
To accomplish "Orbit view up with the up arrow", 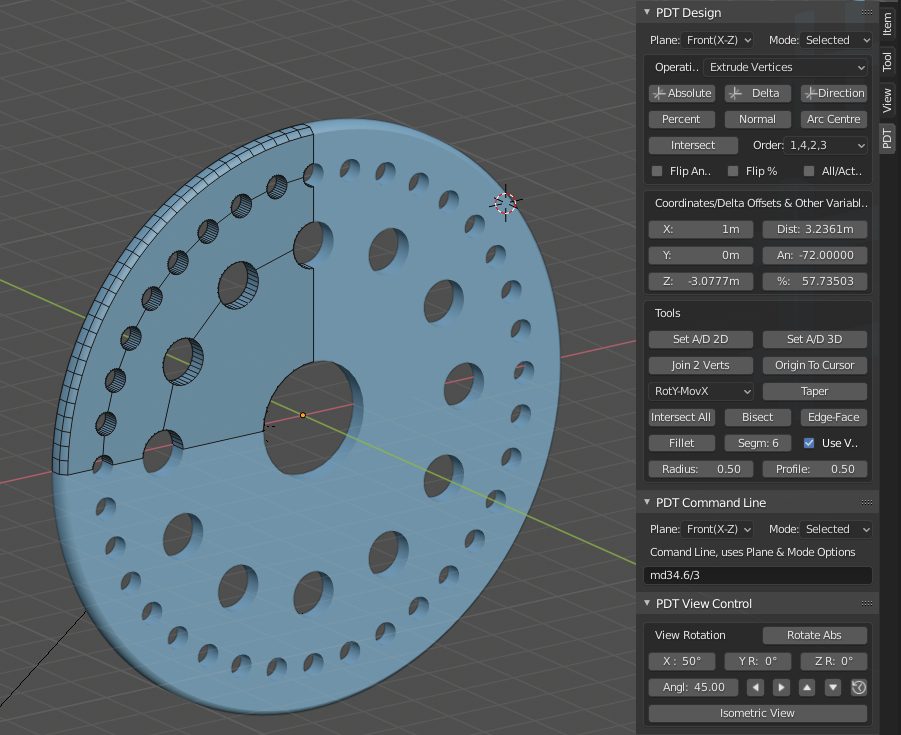I will (x=807, y=687).
